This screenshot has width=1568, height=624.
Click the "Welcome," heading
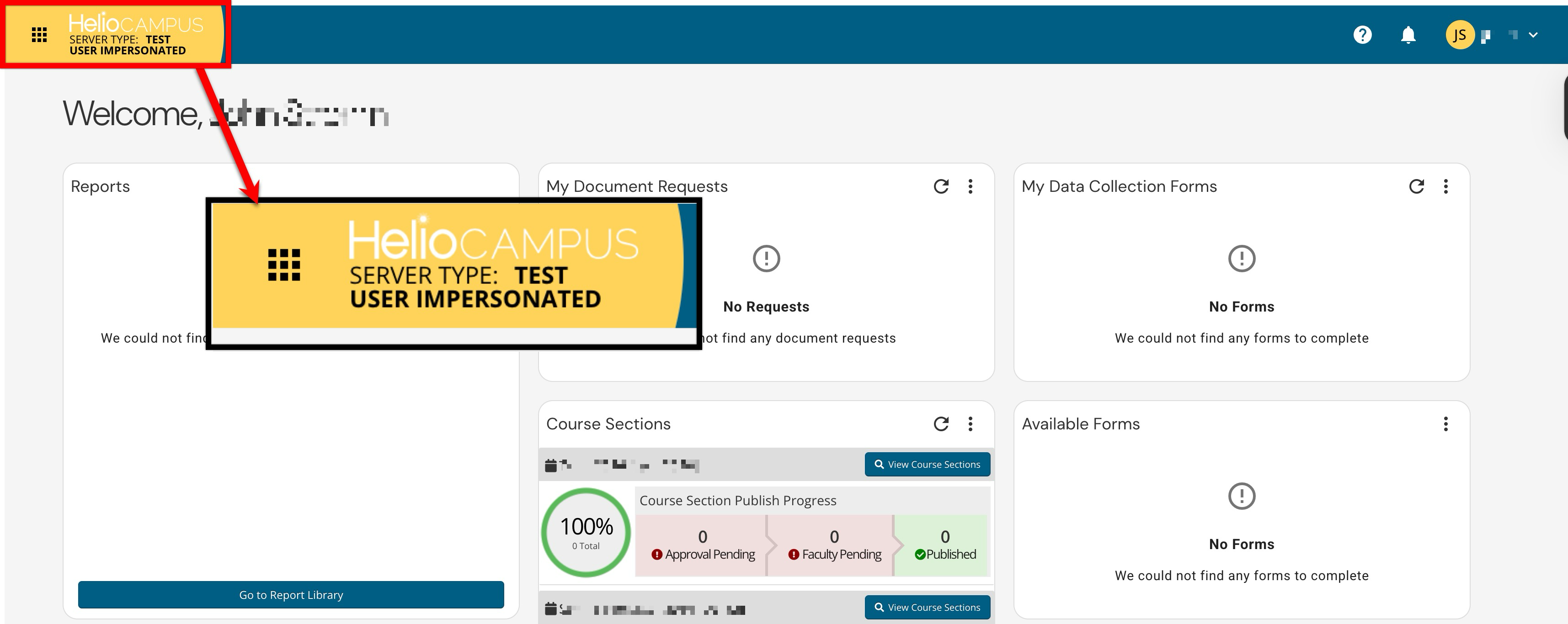point(133,114)
